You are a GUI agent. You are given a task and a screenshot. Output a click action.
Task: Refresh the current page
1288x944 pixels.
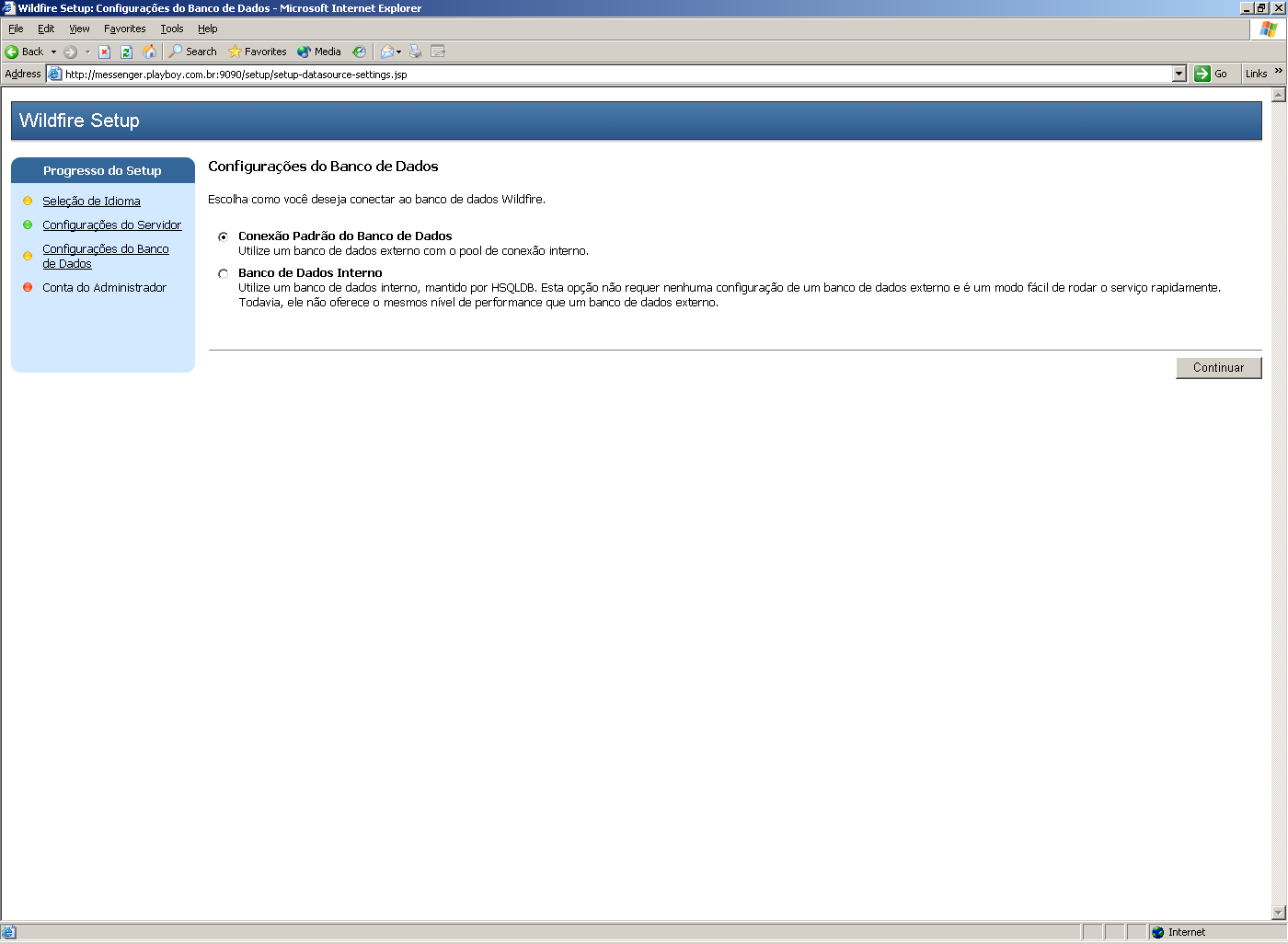127,52
